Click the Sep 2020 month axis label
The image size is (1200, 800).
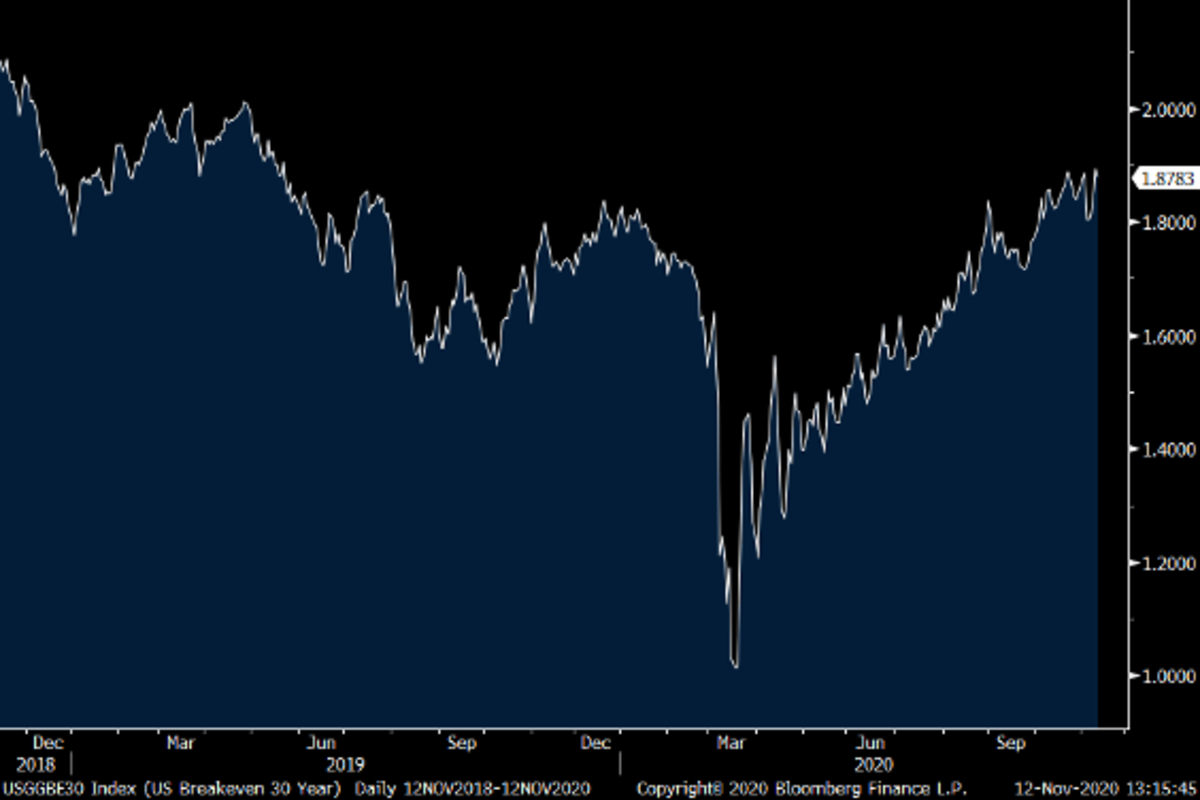click(x=1010, y=743)
